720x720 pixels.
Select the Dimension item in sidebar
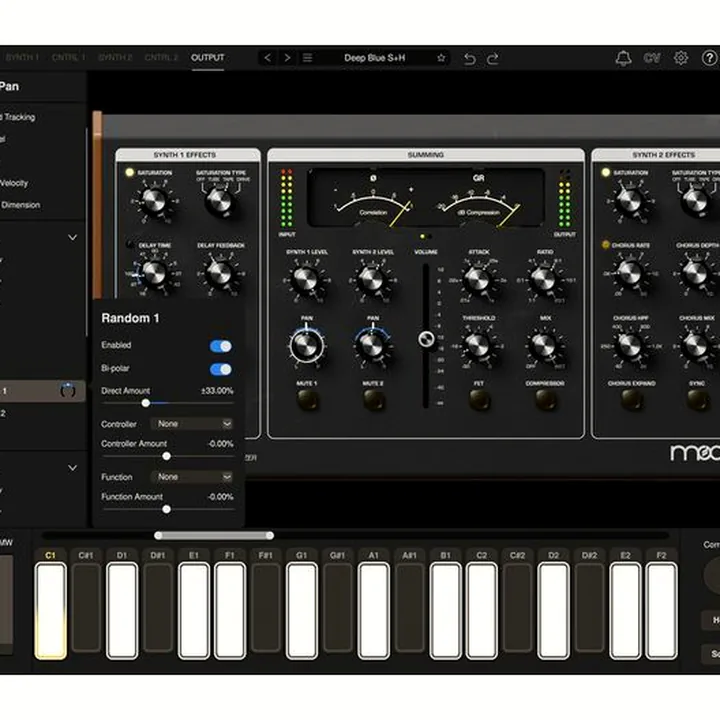20,205
